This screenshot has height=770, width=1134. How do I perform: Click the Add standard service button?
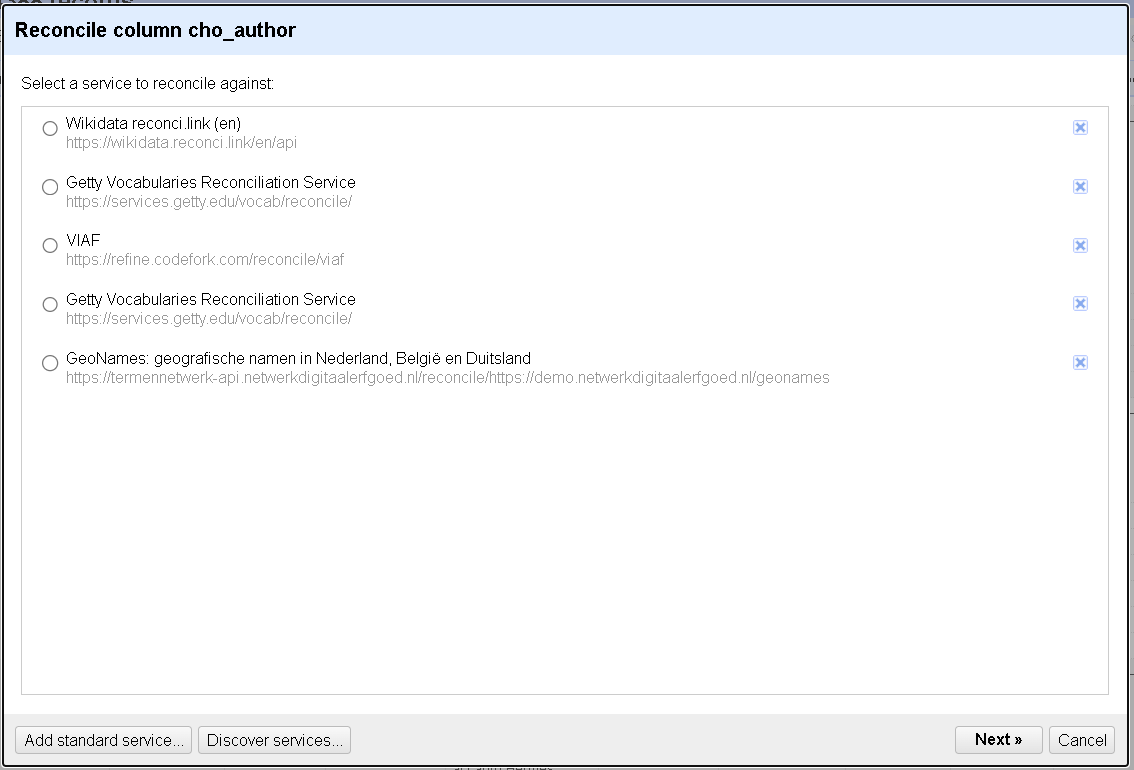105,740
